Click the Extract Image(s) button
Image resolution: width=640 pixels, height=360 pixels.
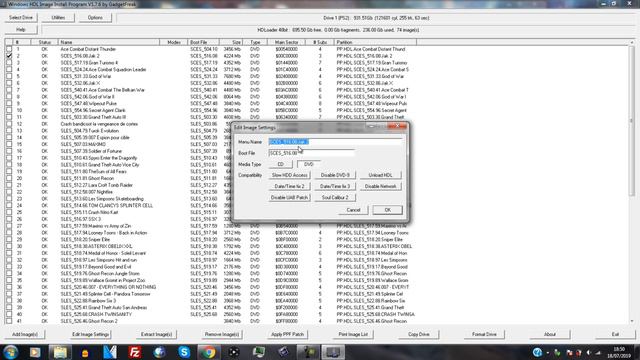click(156, 334)
